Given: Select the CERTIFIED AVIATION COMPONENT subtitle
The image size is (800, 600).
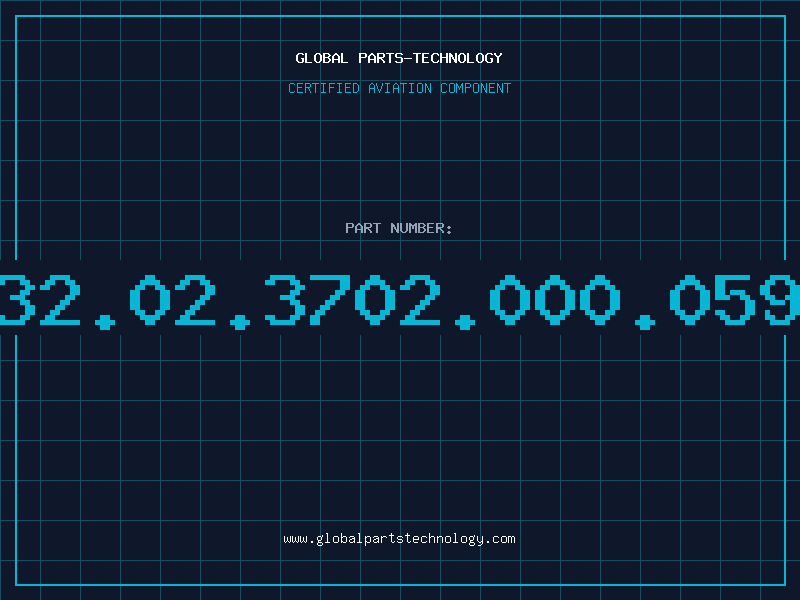Looking at the screenshot, I should point(399,88).
